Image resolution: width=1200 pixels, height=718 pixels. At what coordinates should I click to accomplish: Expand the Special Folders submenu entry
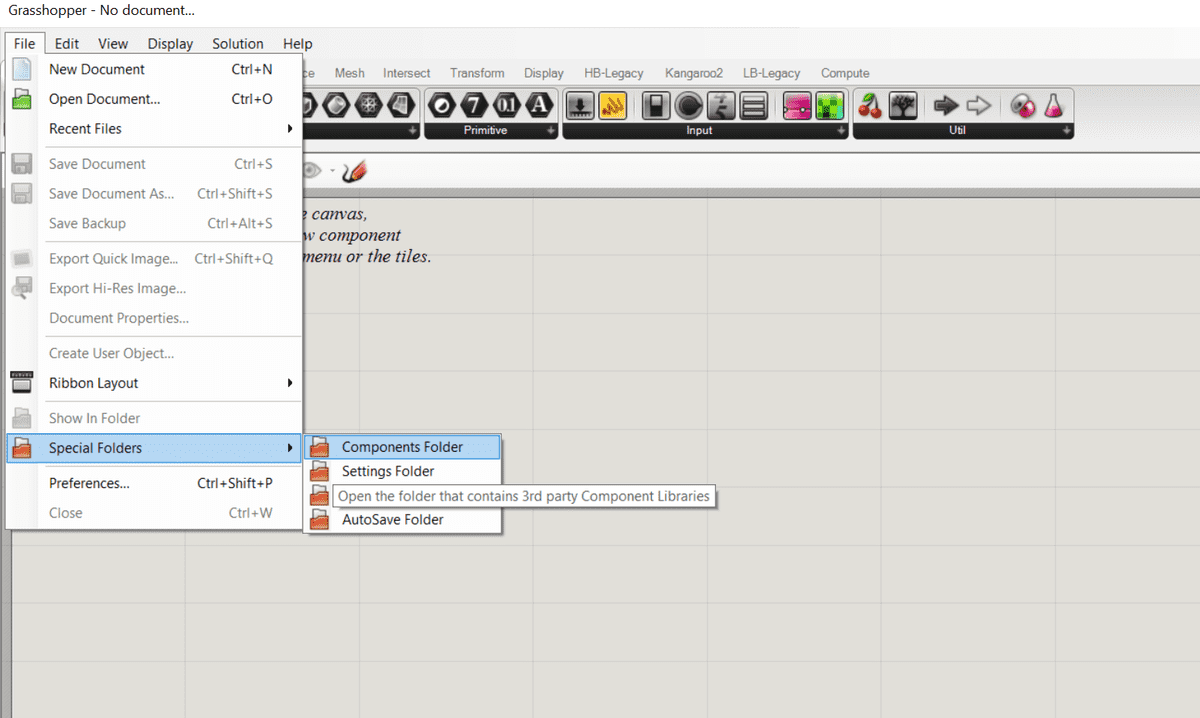(x=154, y=448)
